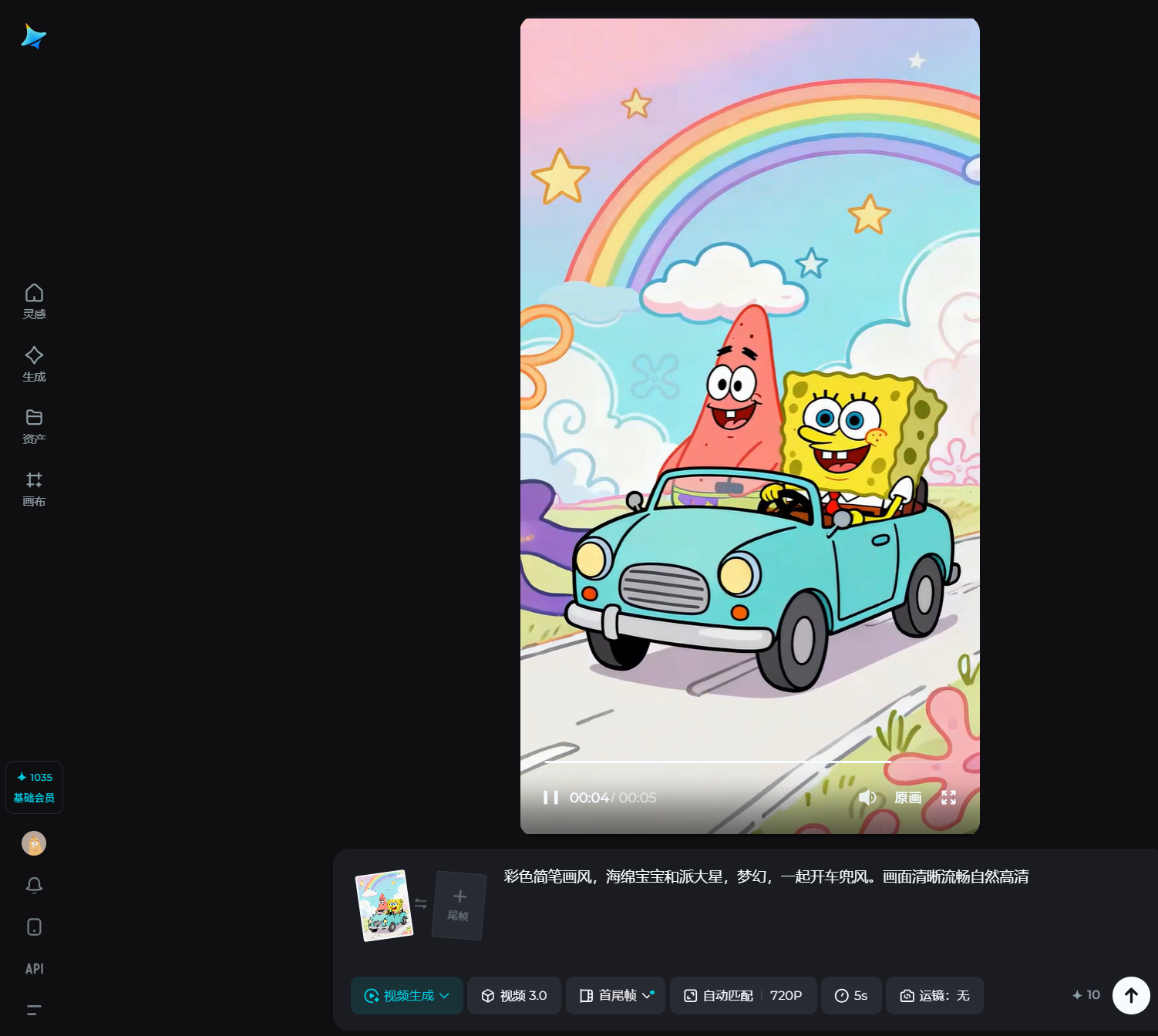Screen dimensions: 1158x1036
Task: Open the API link in sidebar
Action: point(34,968)
